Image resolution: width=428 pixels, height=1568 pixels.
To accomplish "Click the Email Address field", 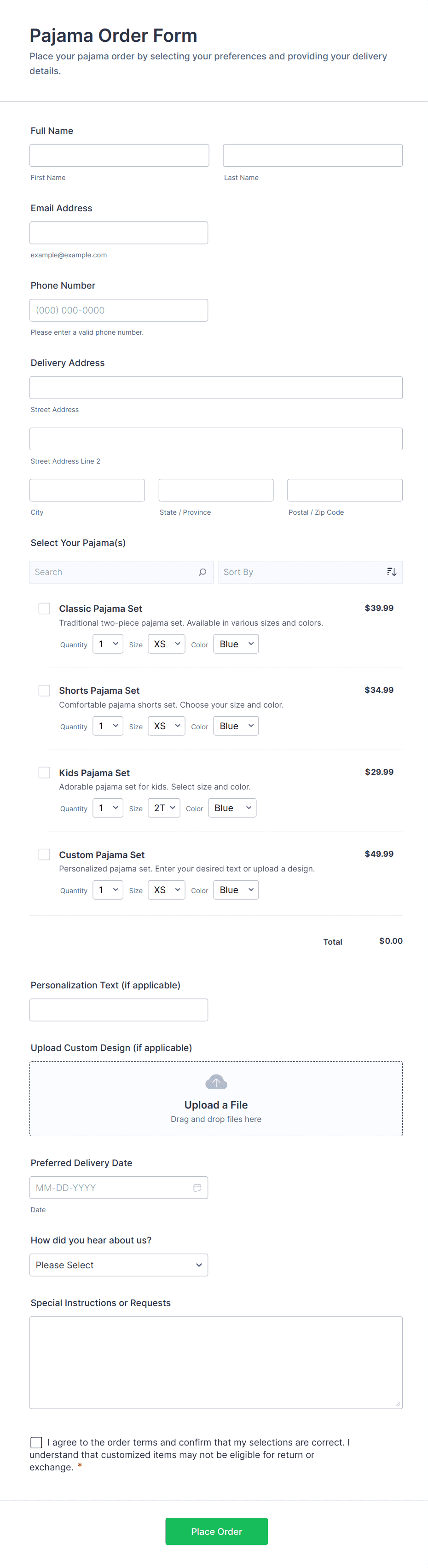I will tap(119, 232).
